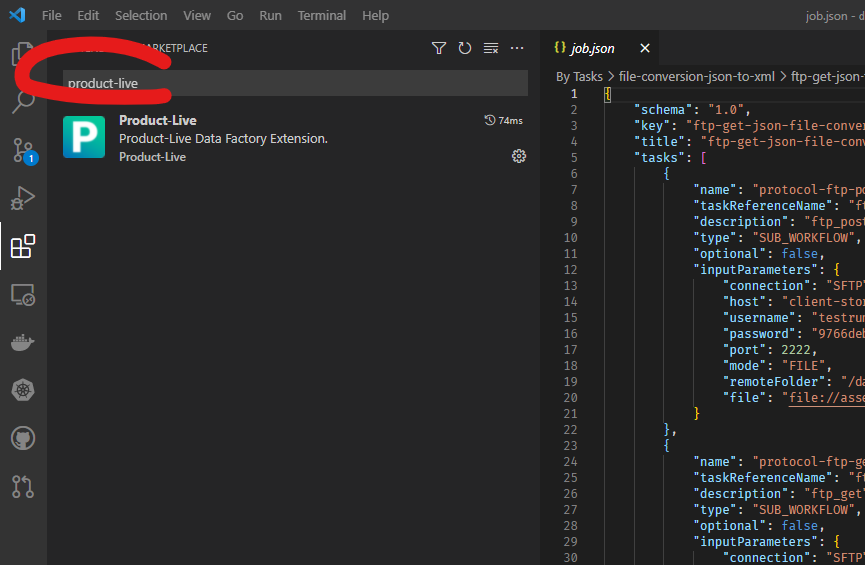Screen dimensions: 865x565
Task: Open the Extensions view icon
Action: (22, 246)
